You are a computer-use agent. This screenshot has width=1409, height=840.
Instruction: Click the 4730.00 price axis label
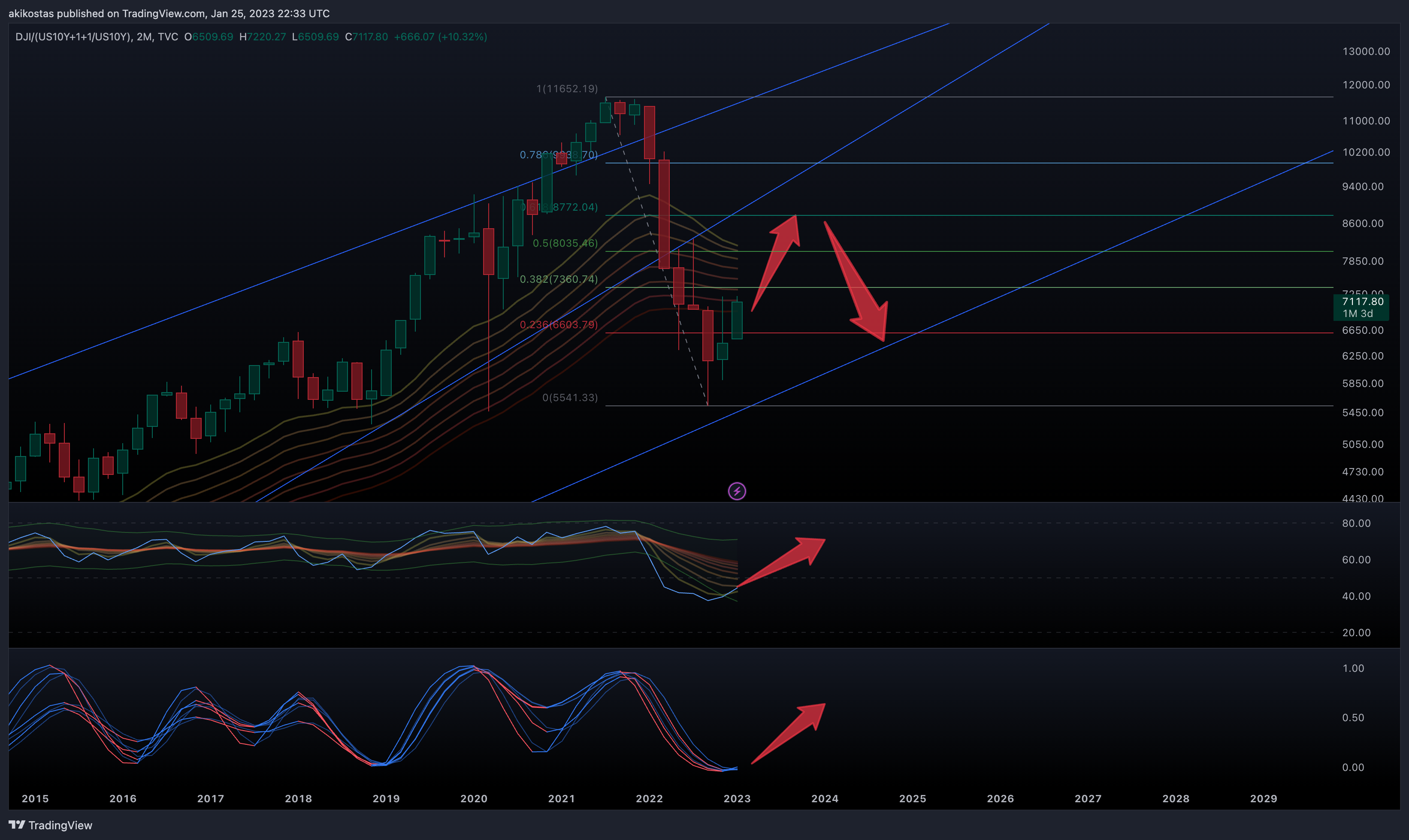1363,472
